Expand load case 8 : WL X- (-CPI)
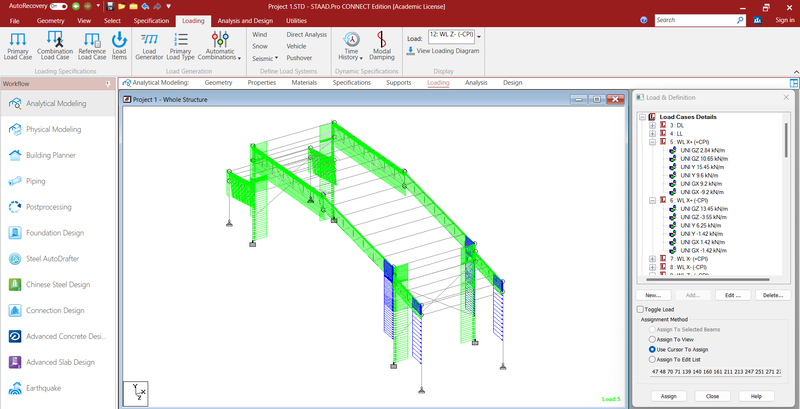This screenshot has height=409, width=800. (652, 267)
